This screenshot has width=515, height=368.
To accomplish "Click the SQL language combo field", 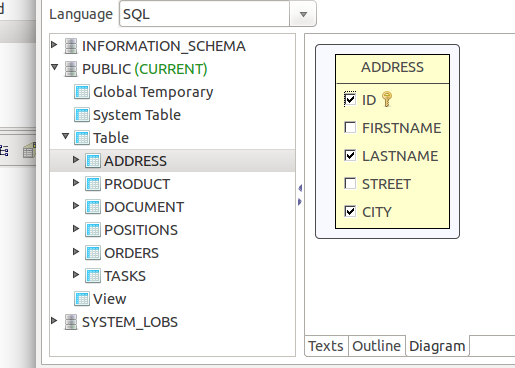I will click(x=204, y=14).
